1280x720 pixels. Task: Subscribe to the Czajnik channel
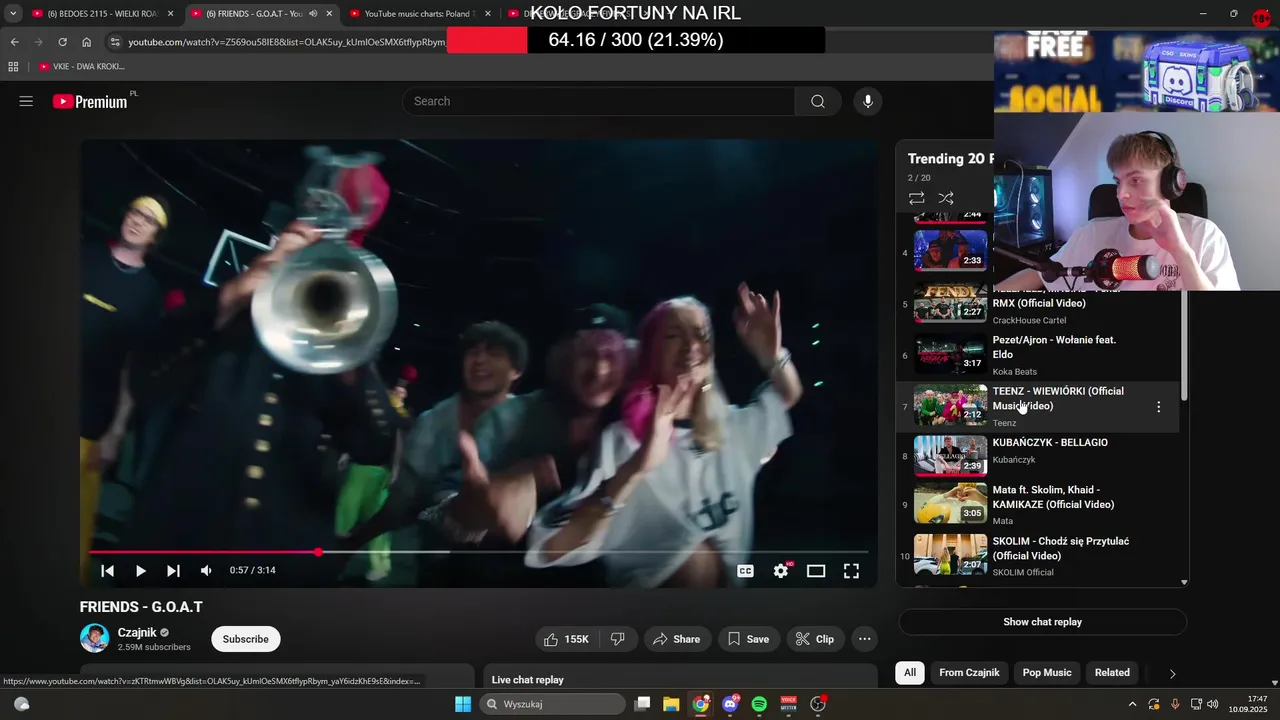pyautogui.click(x=245, y=639)
